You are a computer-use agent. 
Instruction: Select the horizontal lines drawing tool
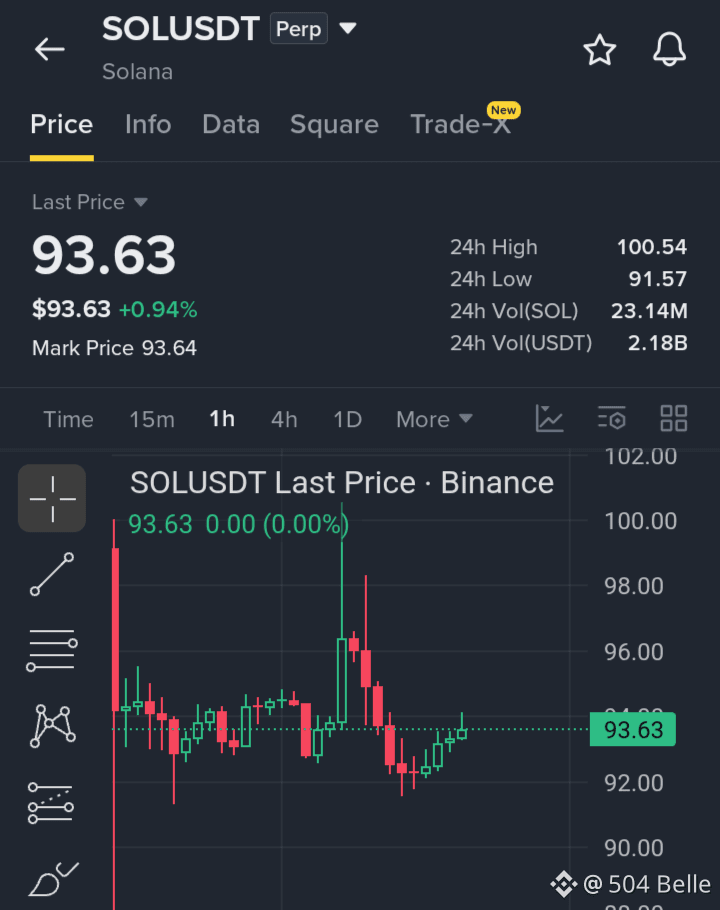pyautogui.click(x=52, y=651)
